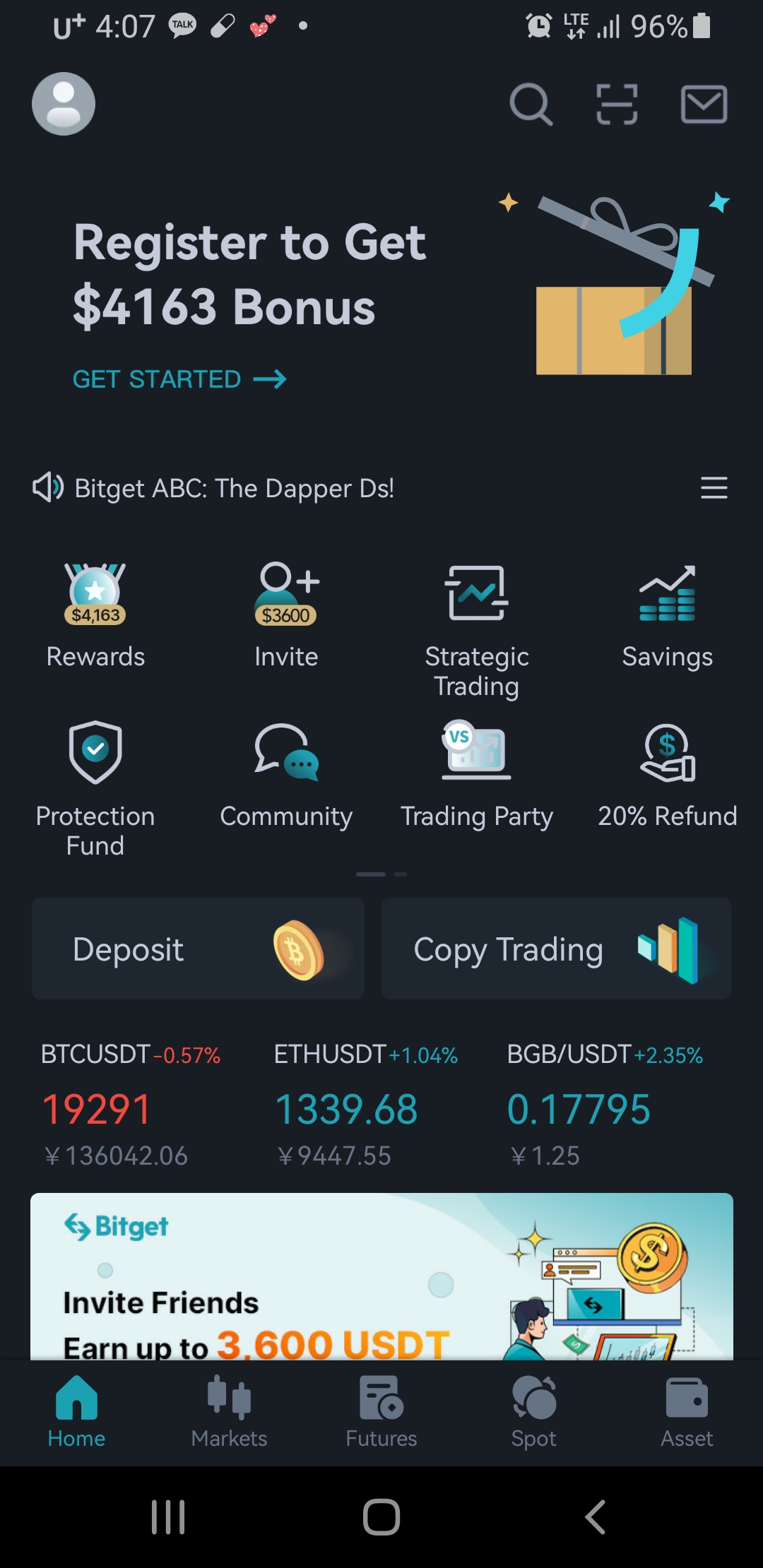This screenshot has width=763, height=1568.
Task: Open the QR scan icon
Action: (x=617, y=105)
